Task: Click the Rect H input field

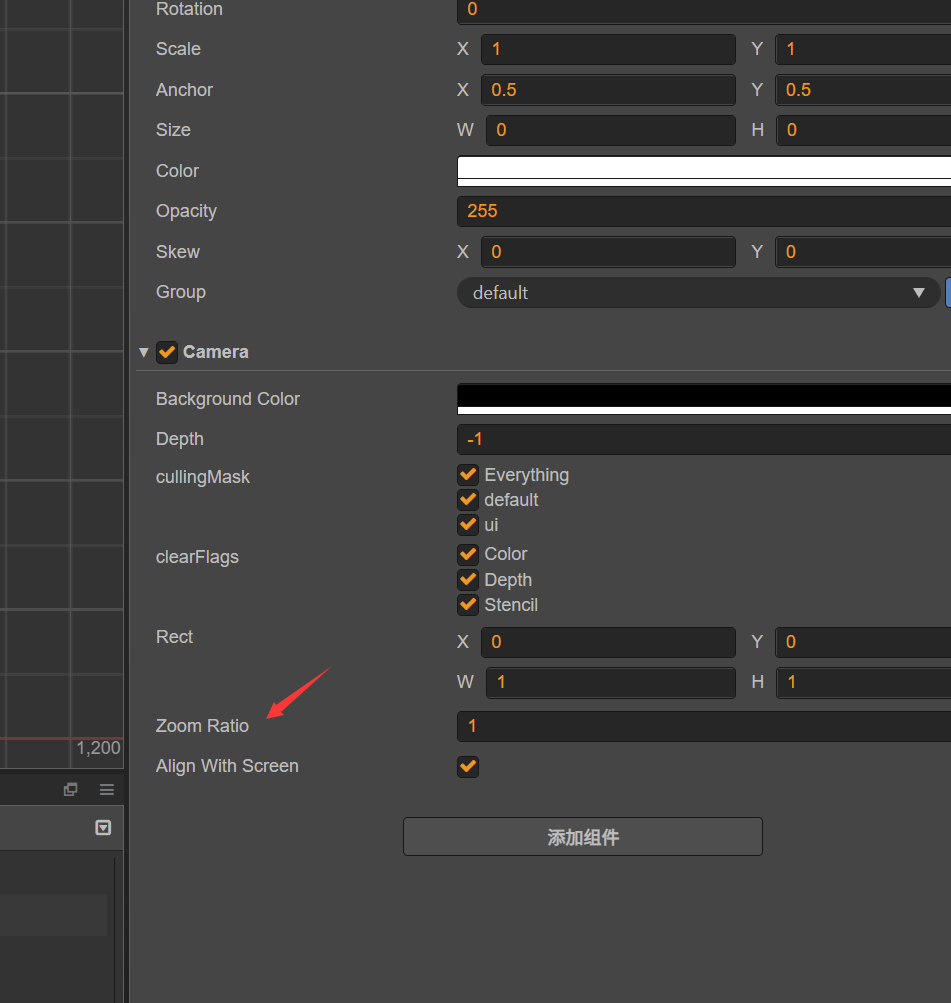Action: tap(863, 683)
